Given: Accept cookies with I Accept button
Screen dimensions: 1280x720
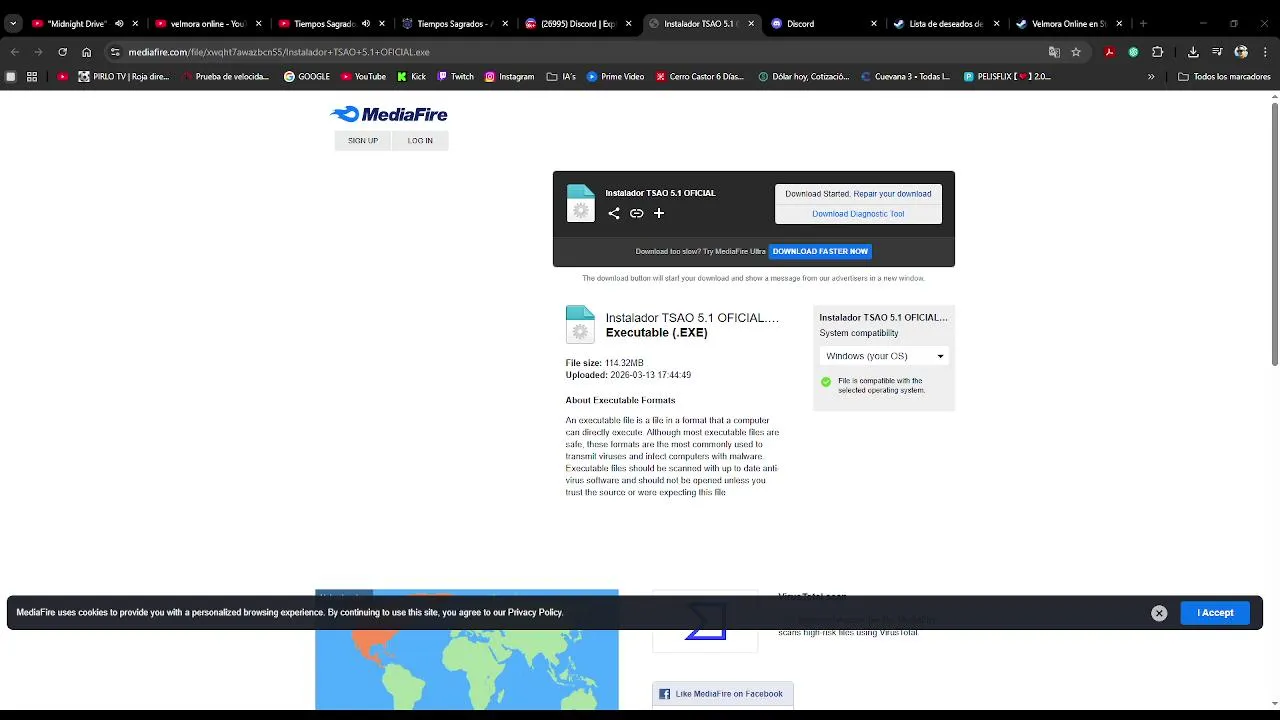Looking at the screenshot, I should click(1215, 613).
